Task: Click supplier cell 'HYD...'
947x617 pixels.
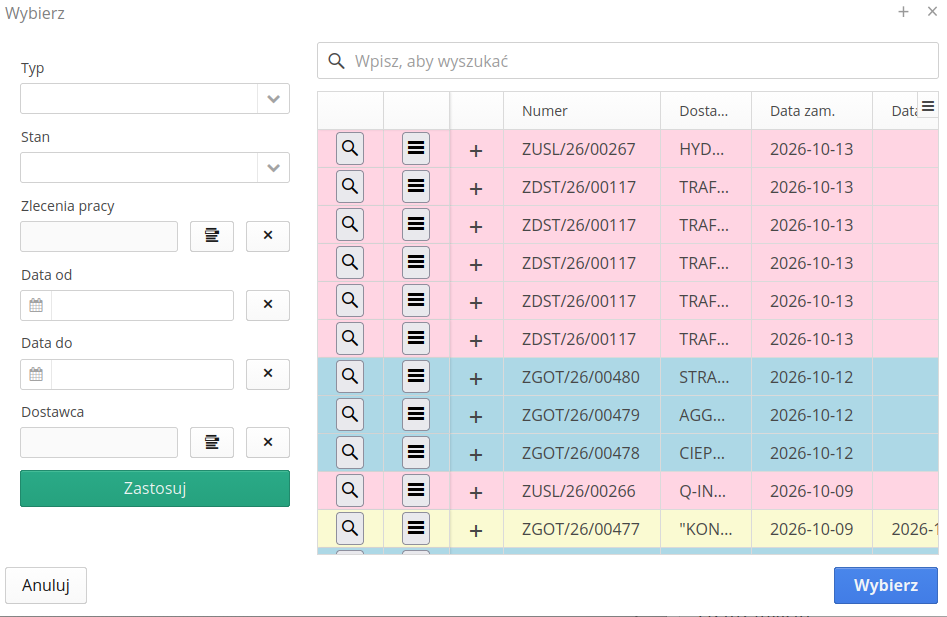Action: click(706, 149)
